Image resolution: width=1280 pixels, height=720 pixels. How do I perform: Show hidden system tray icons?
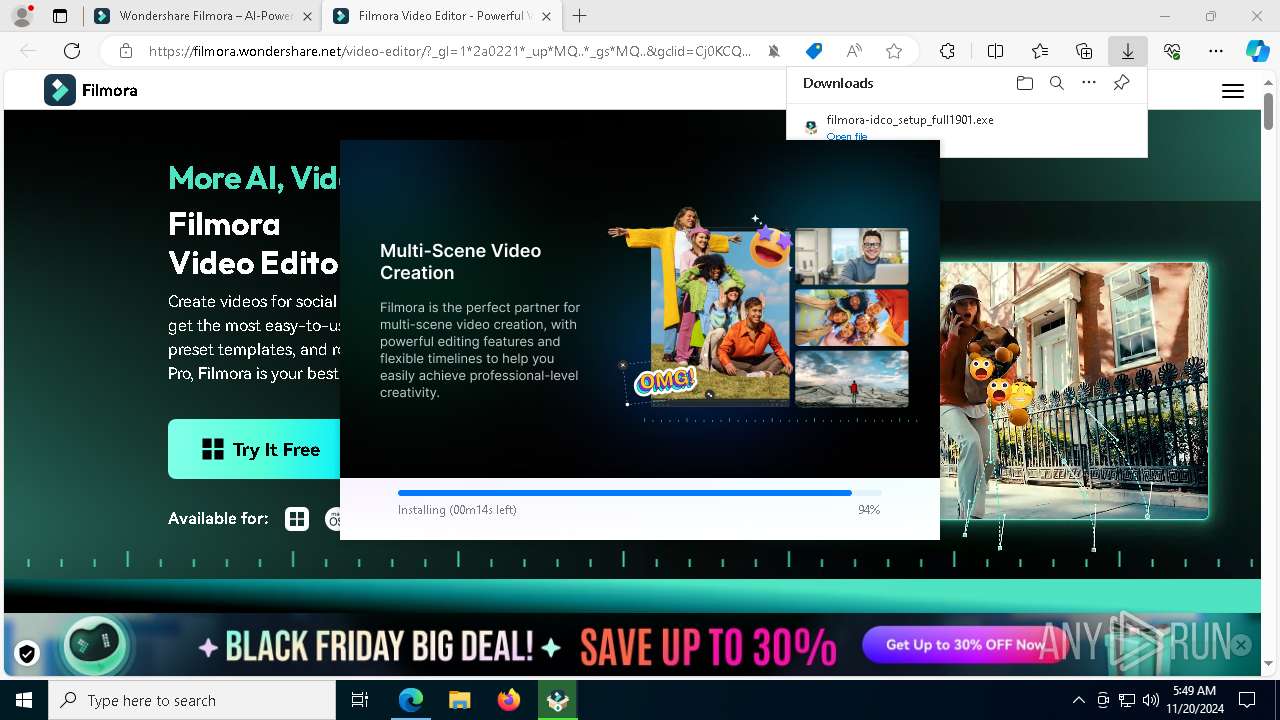(1078, 700)
